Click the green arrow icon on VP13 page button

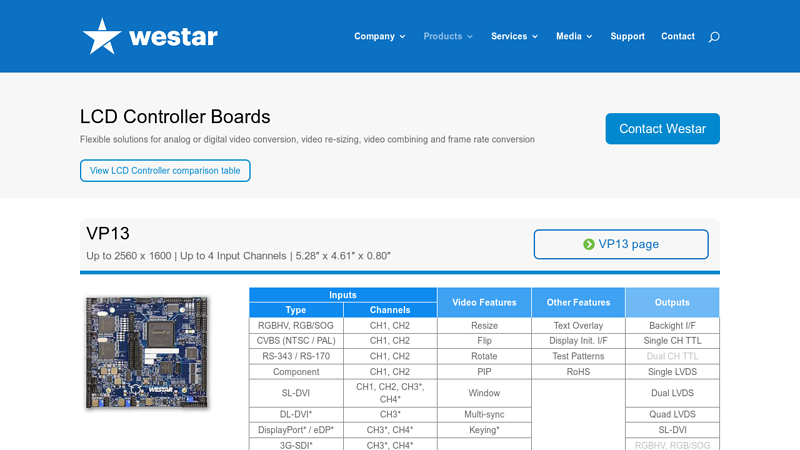click(589, 244)
